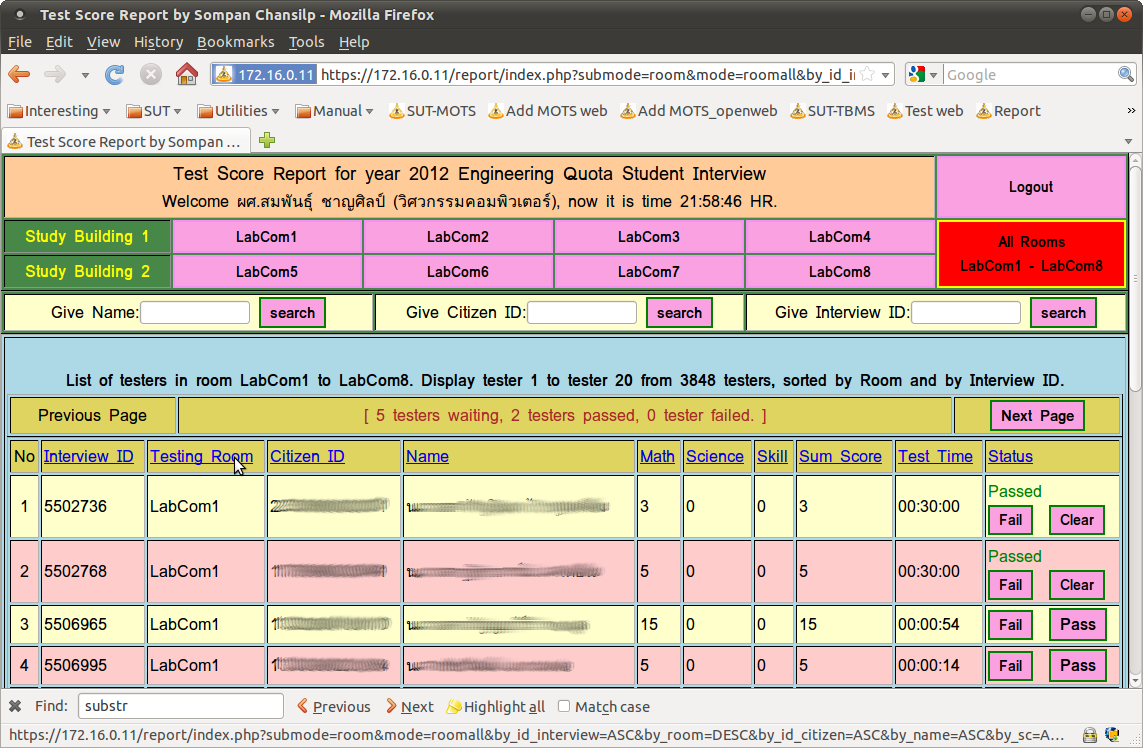Go forward with the forward arrow

tap(55, 74)
